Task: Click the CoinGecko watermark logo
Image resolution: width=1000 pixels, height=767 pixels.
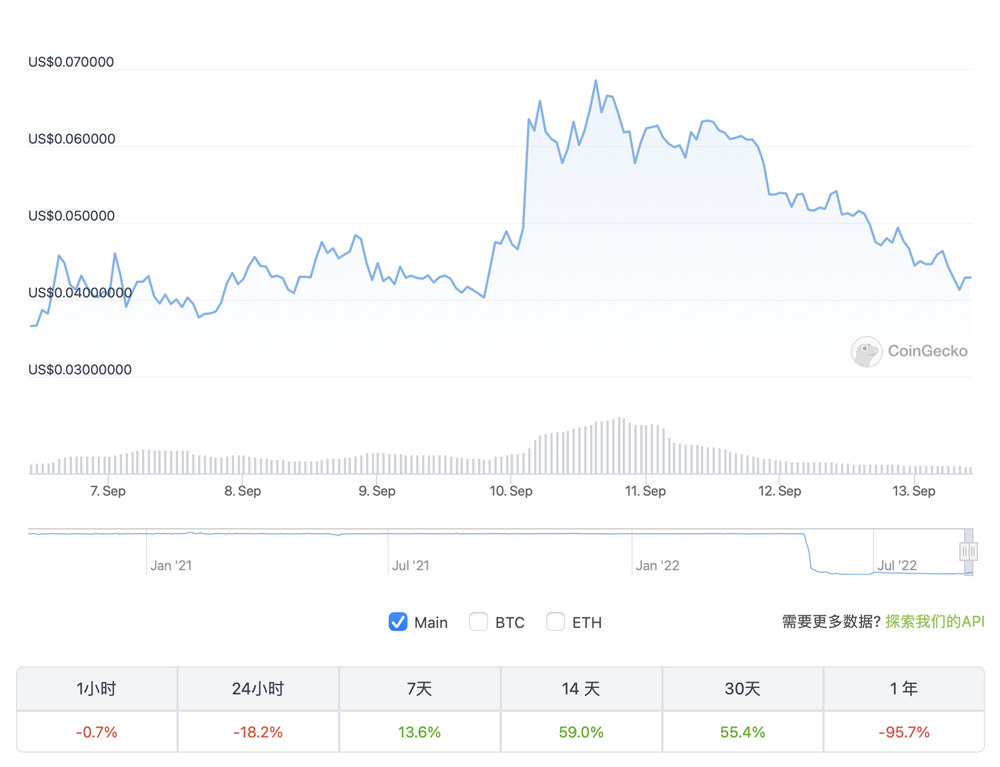Action: 910,352
